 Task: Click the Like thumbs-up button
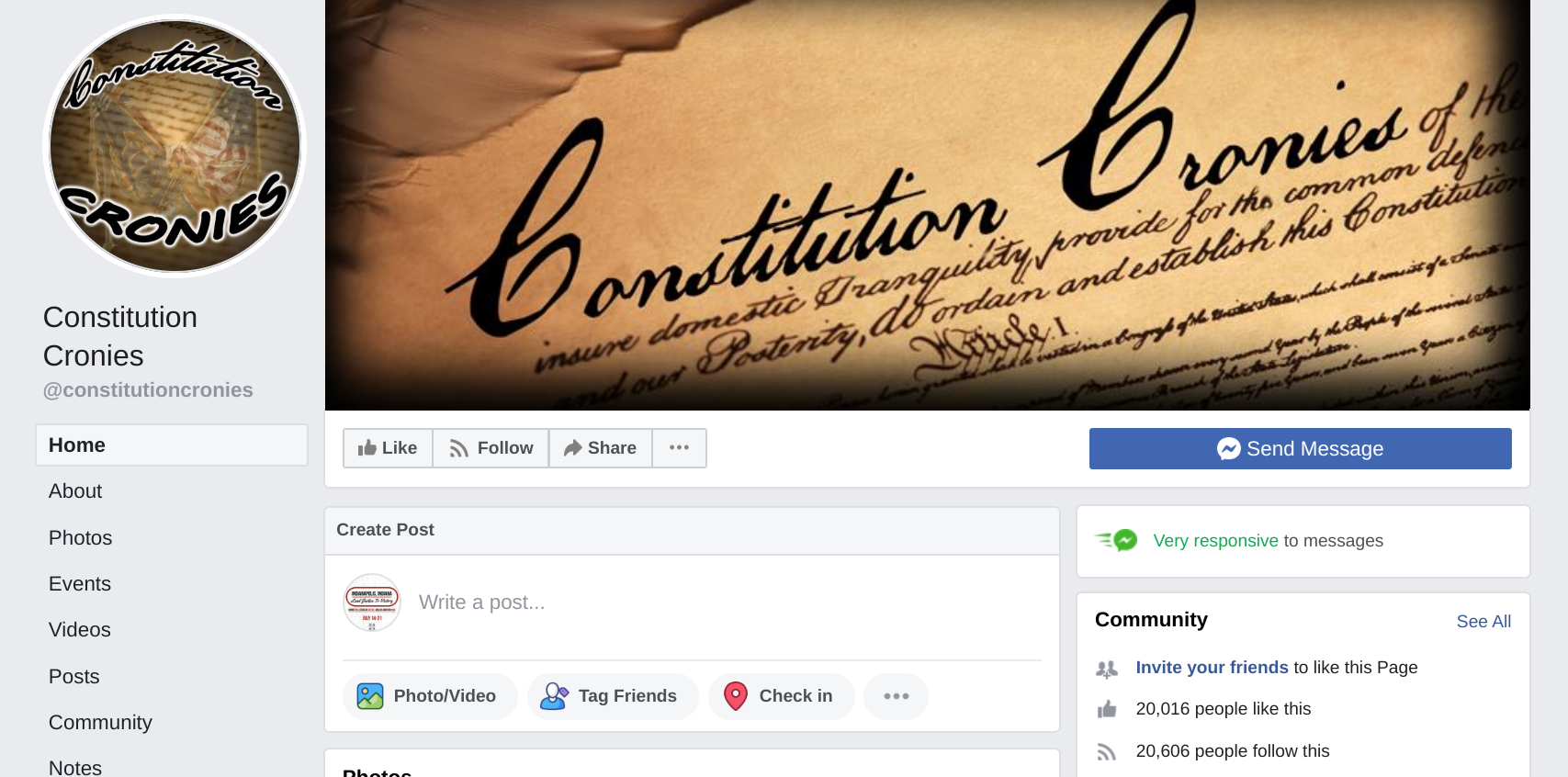tap(388, 448)
